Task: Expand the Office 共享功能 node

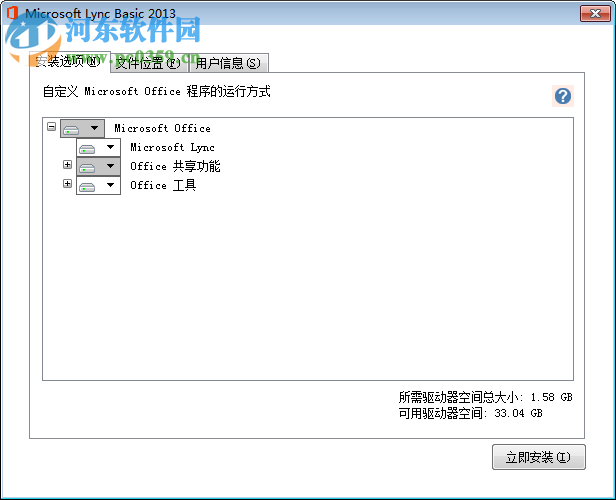Action: click(68, 165)
